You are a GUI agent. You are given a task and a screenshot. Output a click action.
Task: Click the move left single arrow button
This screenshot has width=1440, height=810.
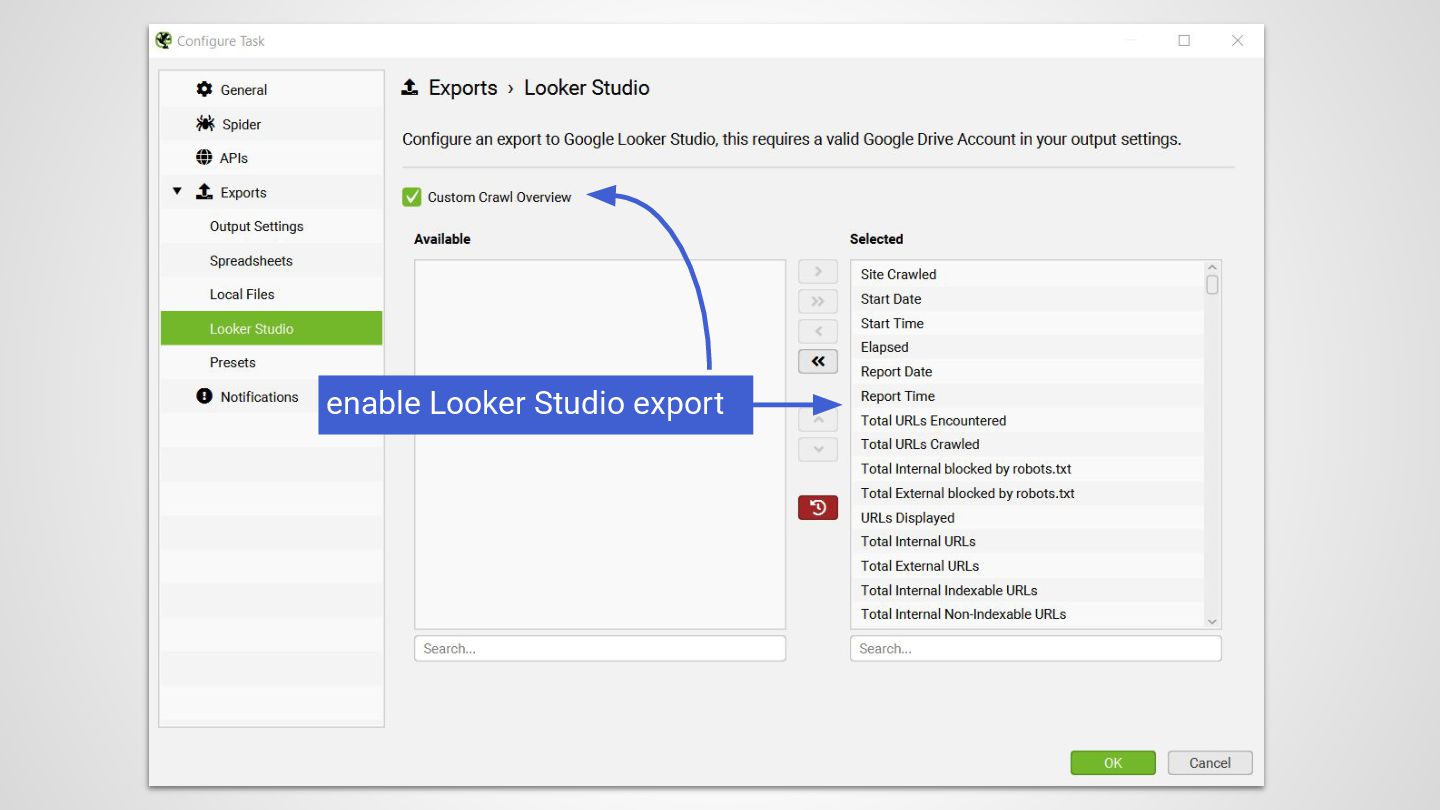[818, 332]
